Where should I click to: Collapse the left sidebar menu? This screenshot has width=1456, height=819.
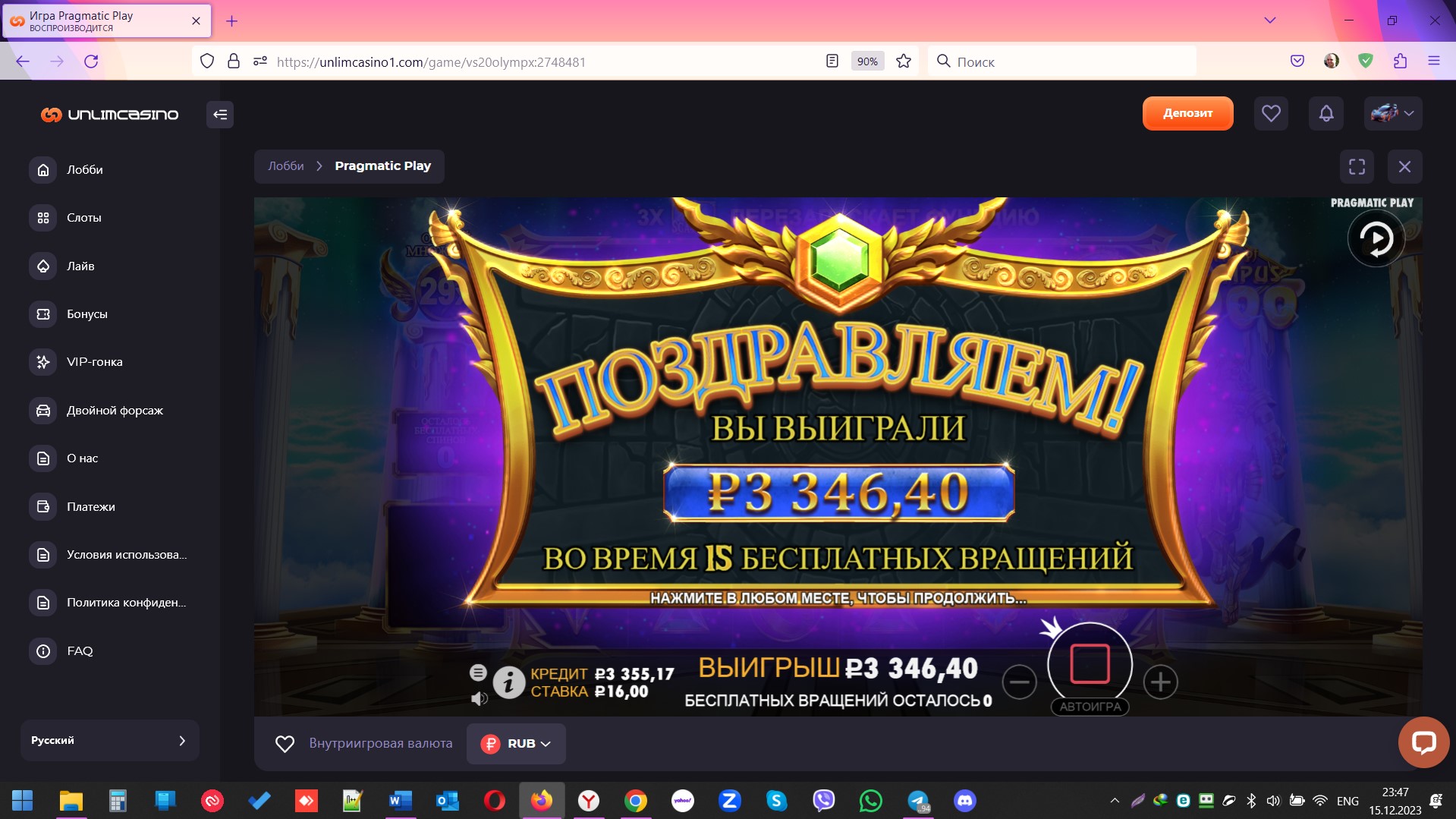[x=220, y=115]
